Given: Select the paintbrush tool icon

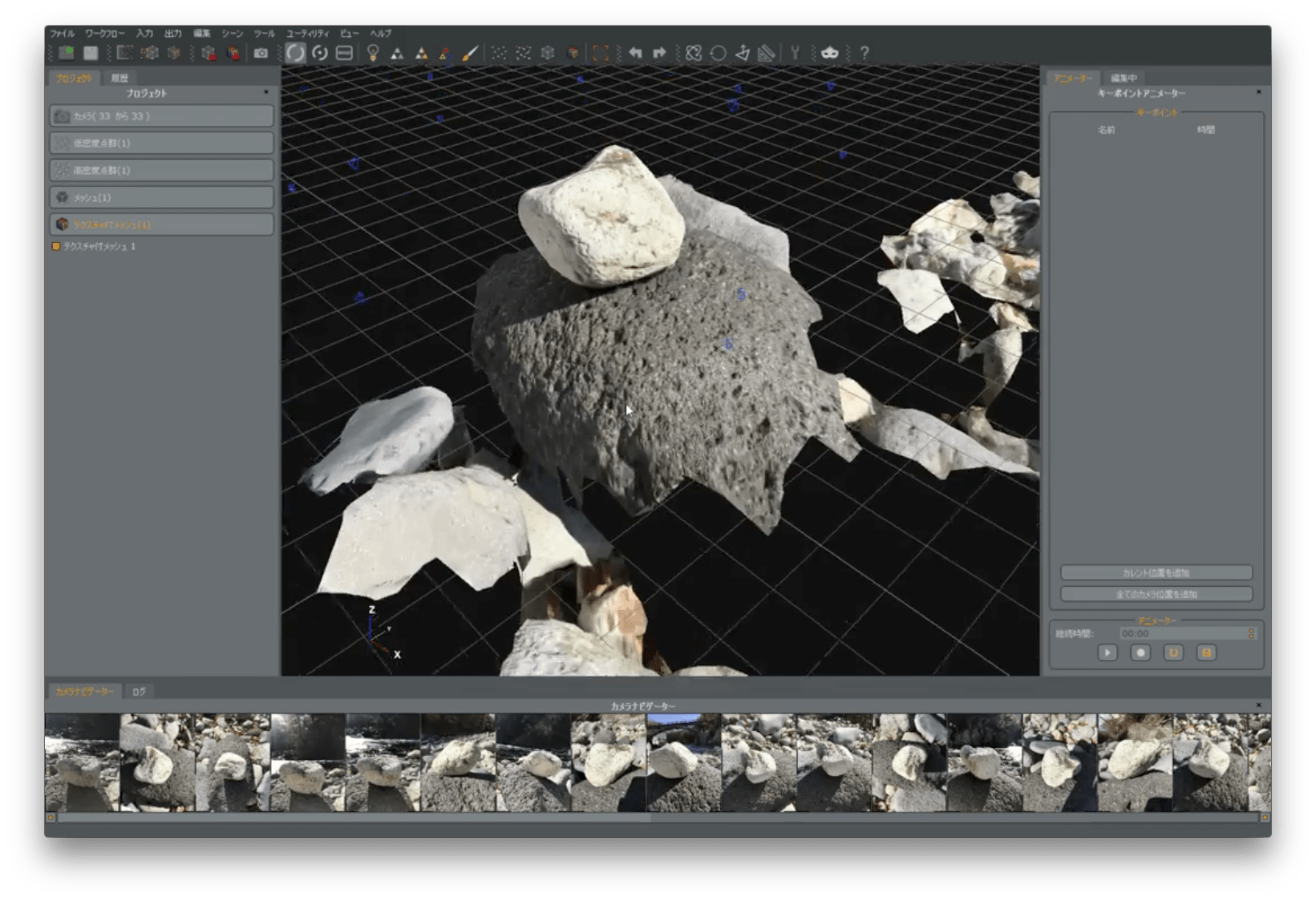Looking at the screenshot, I should (x=471, y=53).
